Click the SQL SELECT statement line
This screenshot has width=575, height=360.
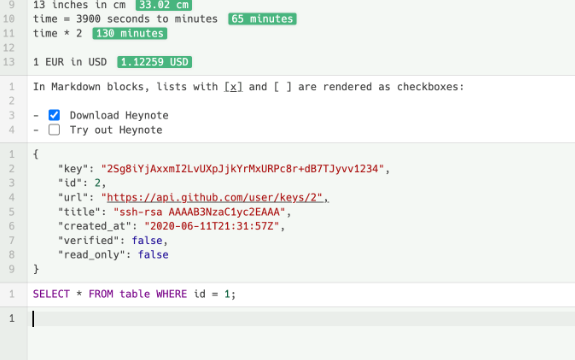pos(134,294)
